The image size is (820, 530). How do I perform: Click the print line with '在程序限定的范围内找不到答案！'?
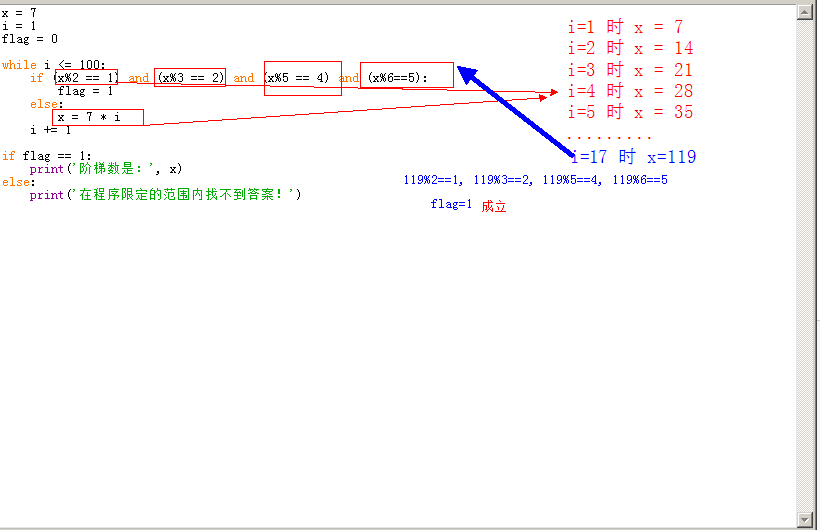coord(165,195)
